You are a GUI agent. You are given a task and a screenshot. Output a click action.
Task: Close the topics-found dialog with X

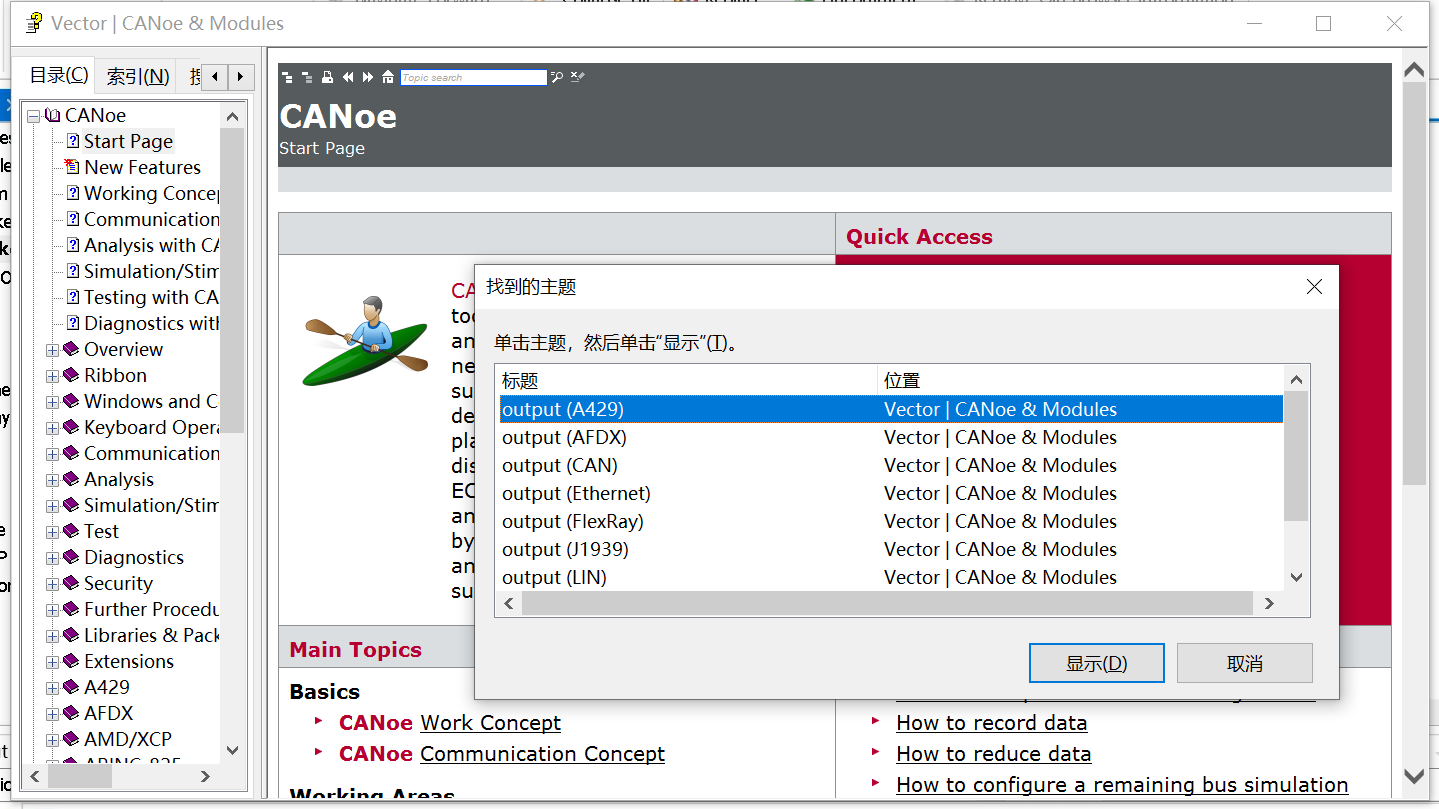click(x=1315, y=287)
